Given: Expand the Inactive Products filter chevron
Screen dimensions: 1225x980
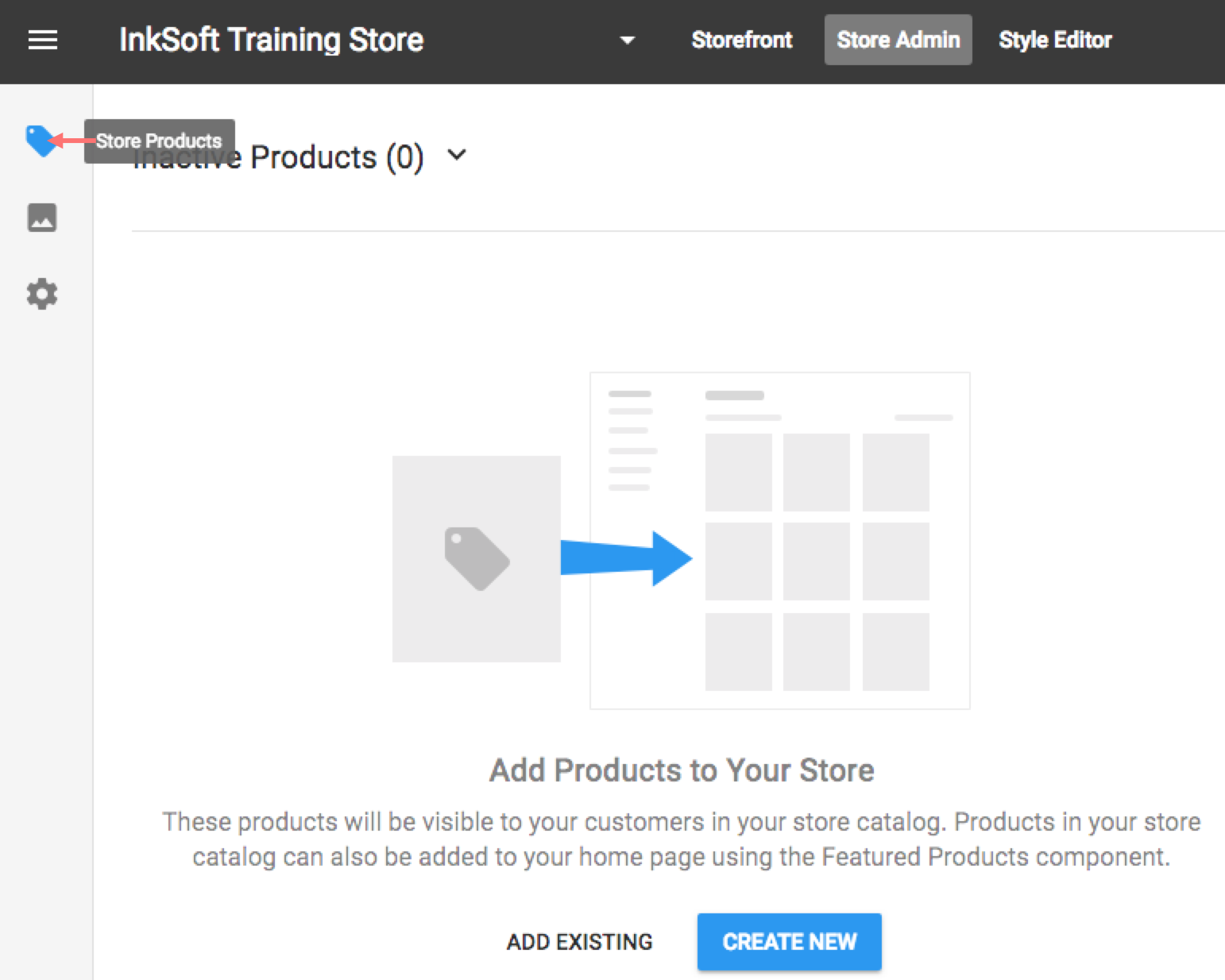Looking at the screenshot, I should (457, 156).
